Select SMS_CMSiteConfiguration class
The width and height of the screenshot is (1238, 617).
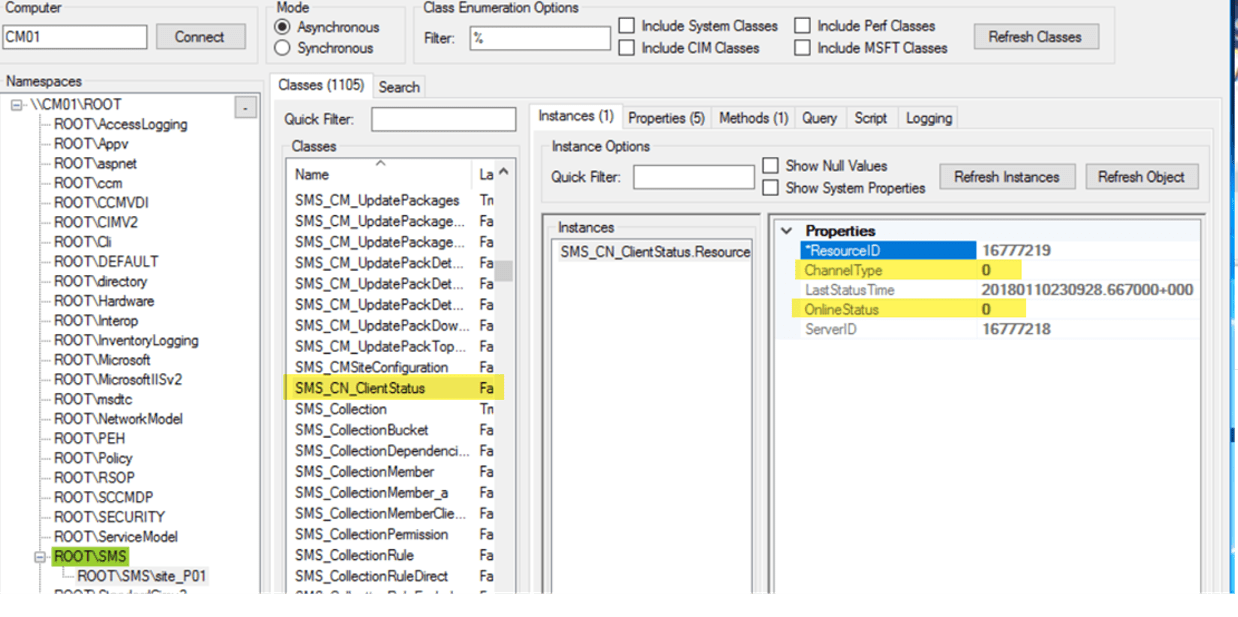coord(372,367)
